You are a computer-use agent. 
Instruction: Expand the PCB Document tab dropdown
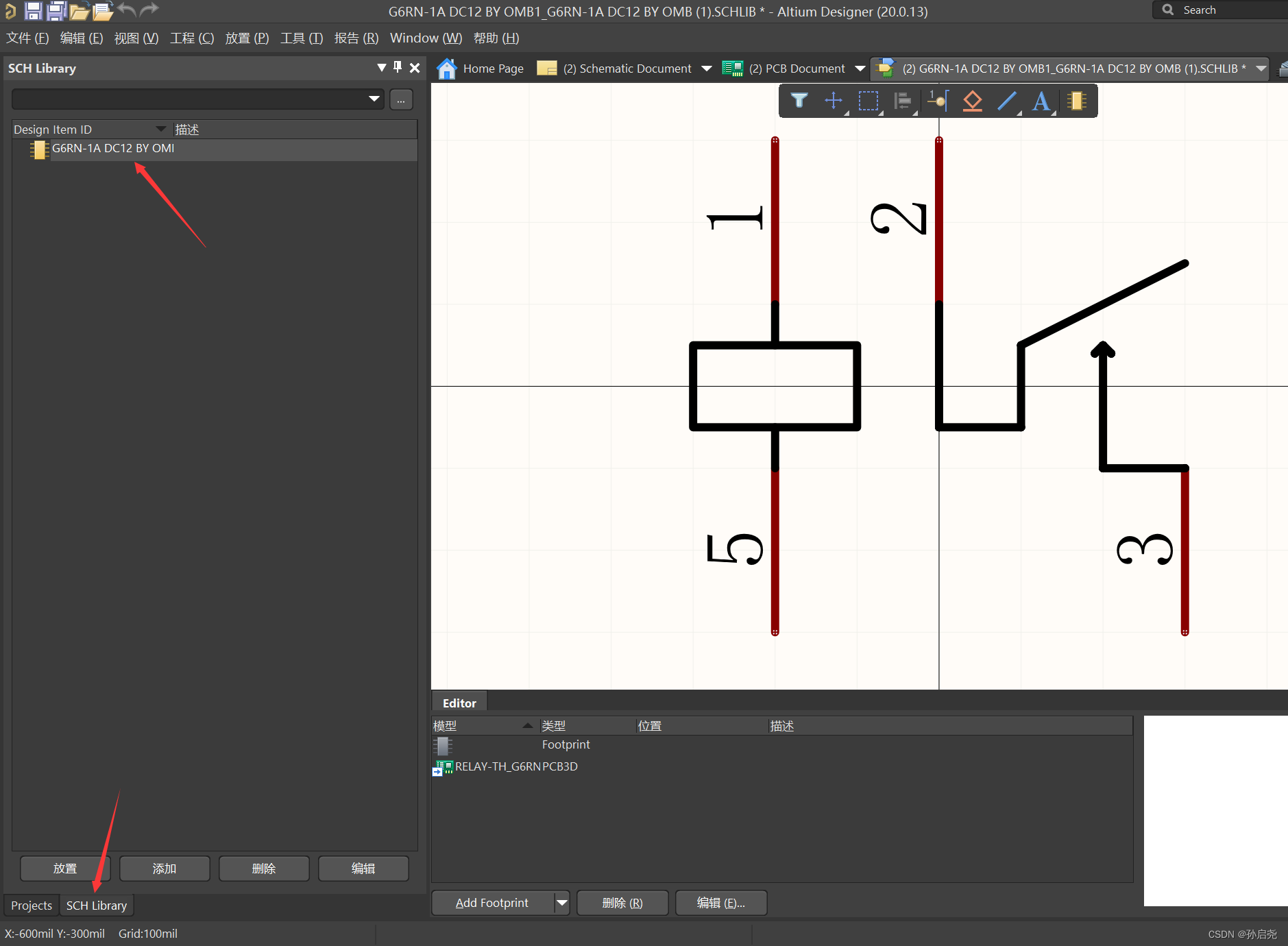tap(860, 69)
